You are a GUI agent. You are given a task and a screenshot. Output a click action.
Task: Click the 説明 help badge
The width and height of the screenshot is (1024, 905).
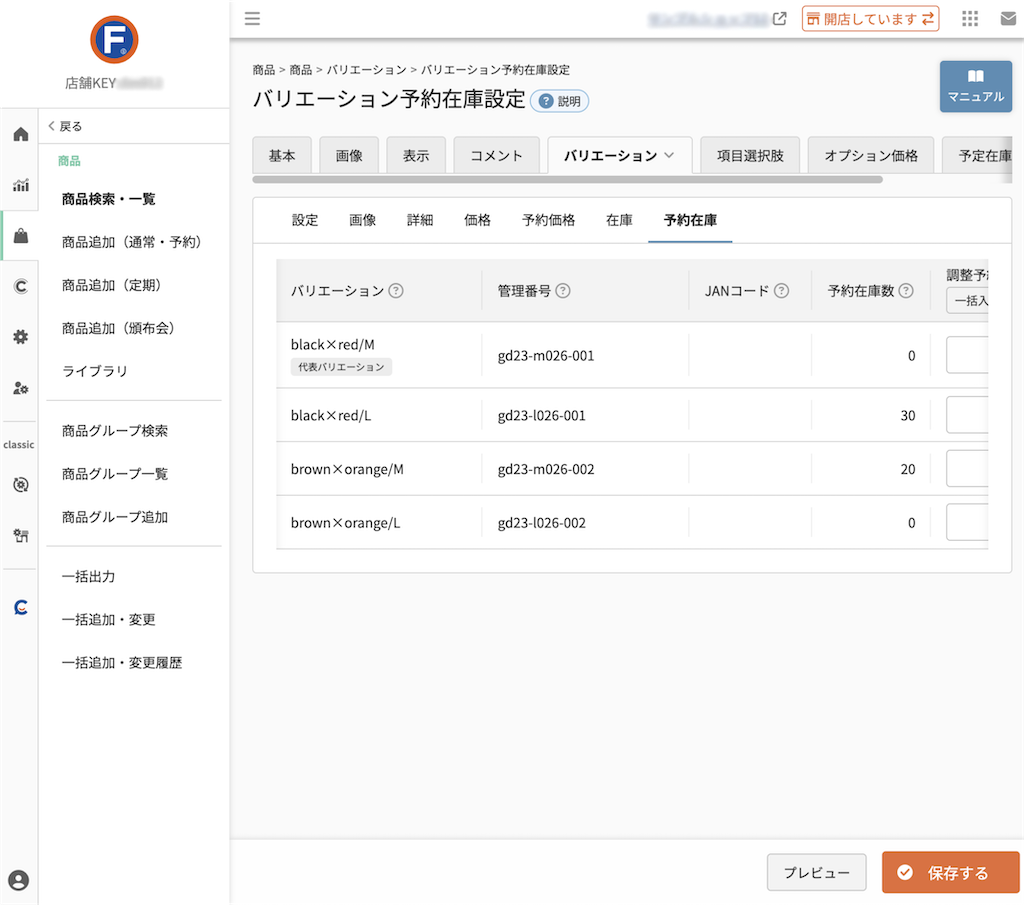point(560,101)
